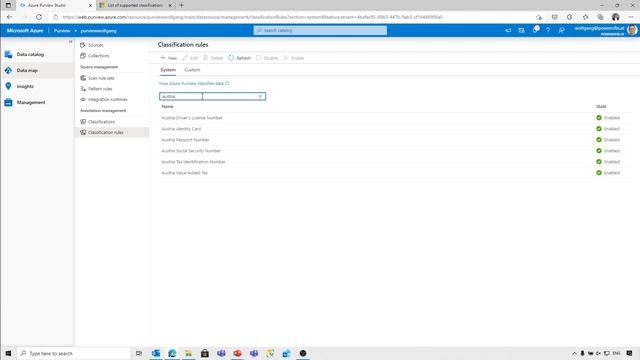This screenshot has width=640, height=360.
Task: Sort by the State column header
Action: click(601, 107)
